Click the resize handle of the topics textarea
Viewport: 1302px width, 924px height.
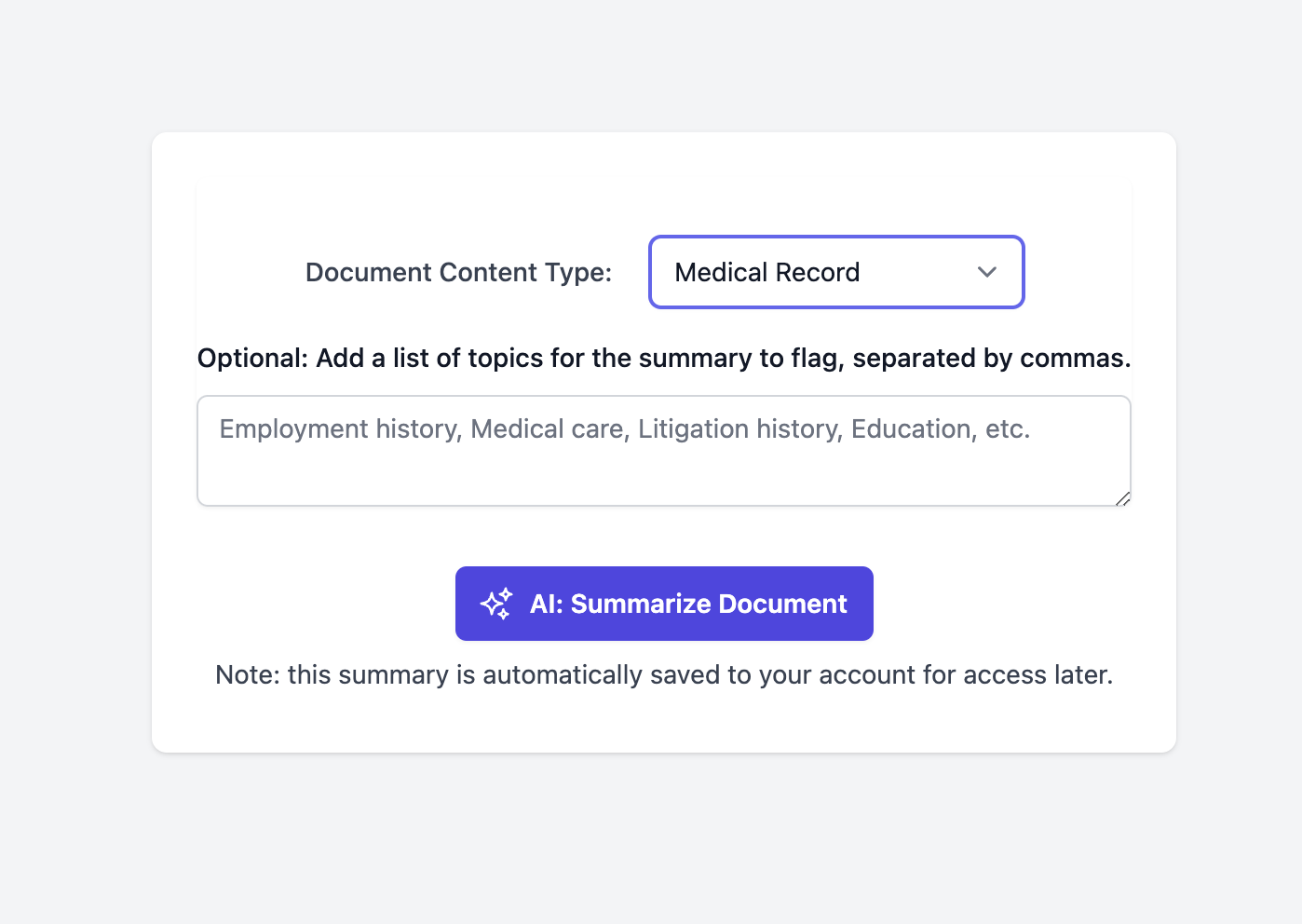pos(1123,499)
